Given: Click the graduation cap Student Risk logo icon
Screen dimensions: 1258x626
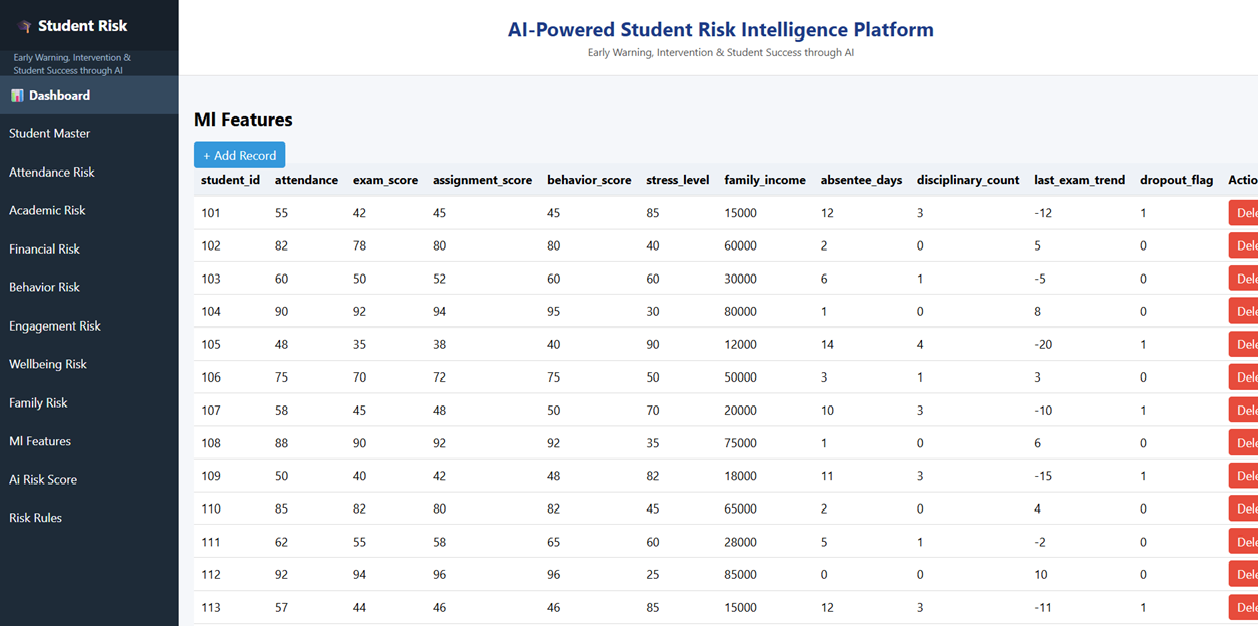Looking at the screenshot, I should (x=24, y=24).
